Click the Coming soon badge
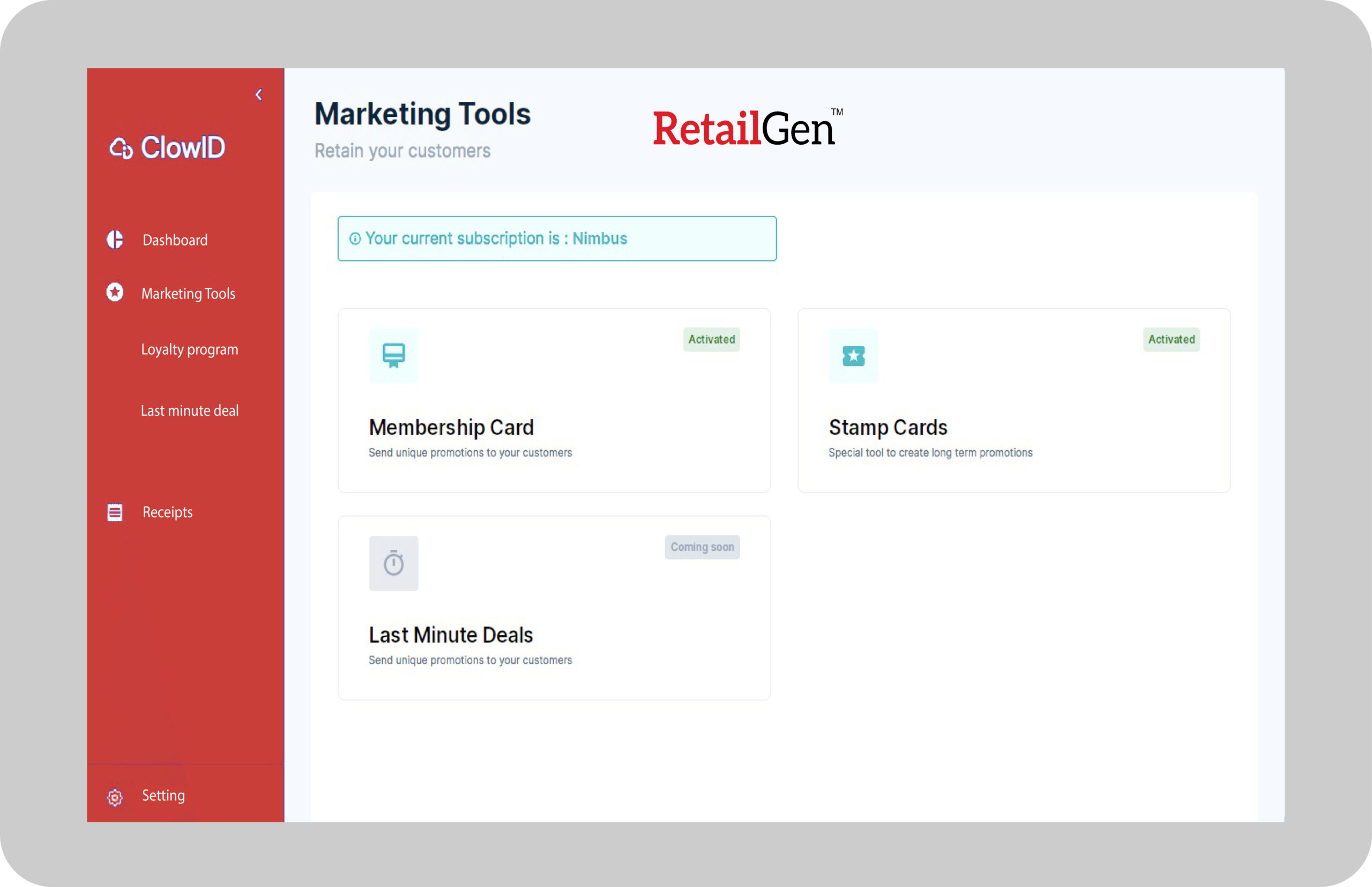Image resolution: width=1372 pixels, height=887 pixels. click(702, 547)
